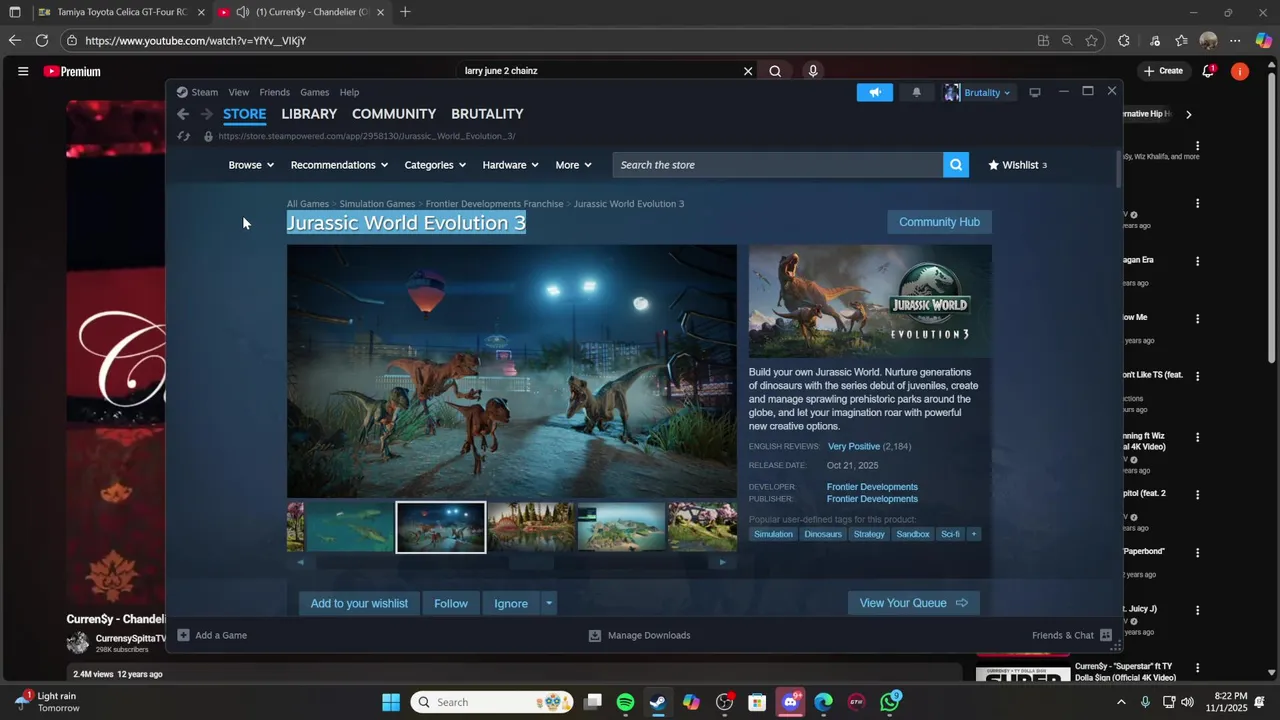
Task: Click in the Search the store field
Action: click(778, 165)
